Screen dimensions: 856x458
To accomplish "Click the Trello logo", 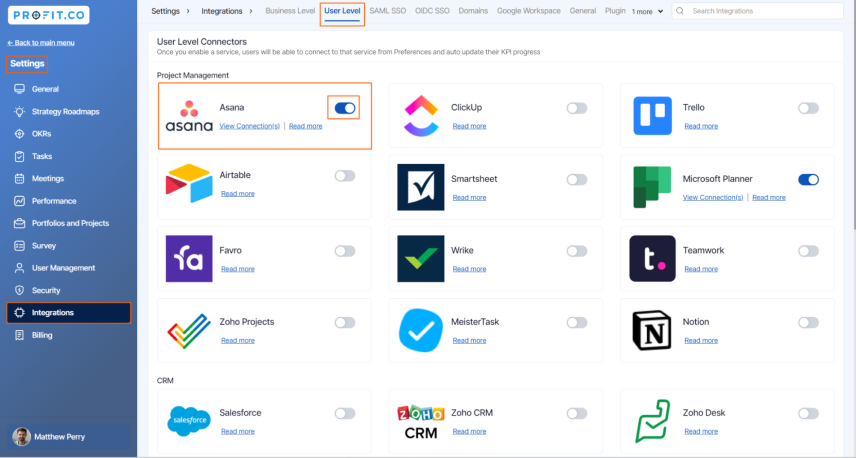I will point(652,116).
